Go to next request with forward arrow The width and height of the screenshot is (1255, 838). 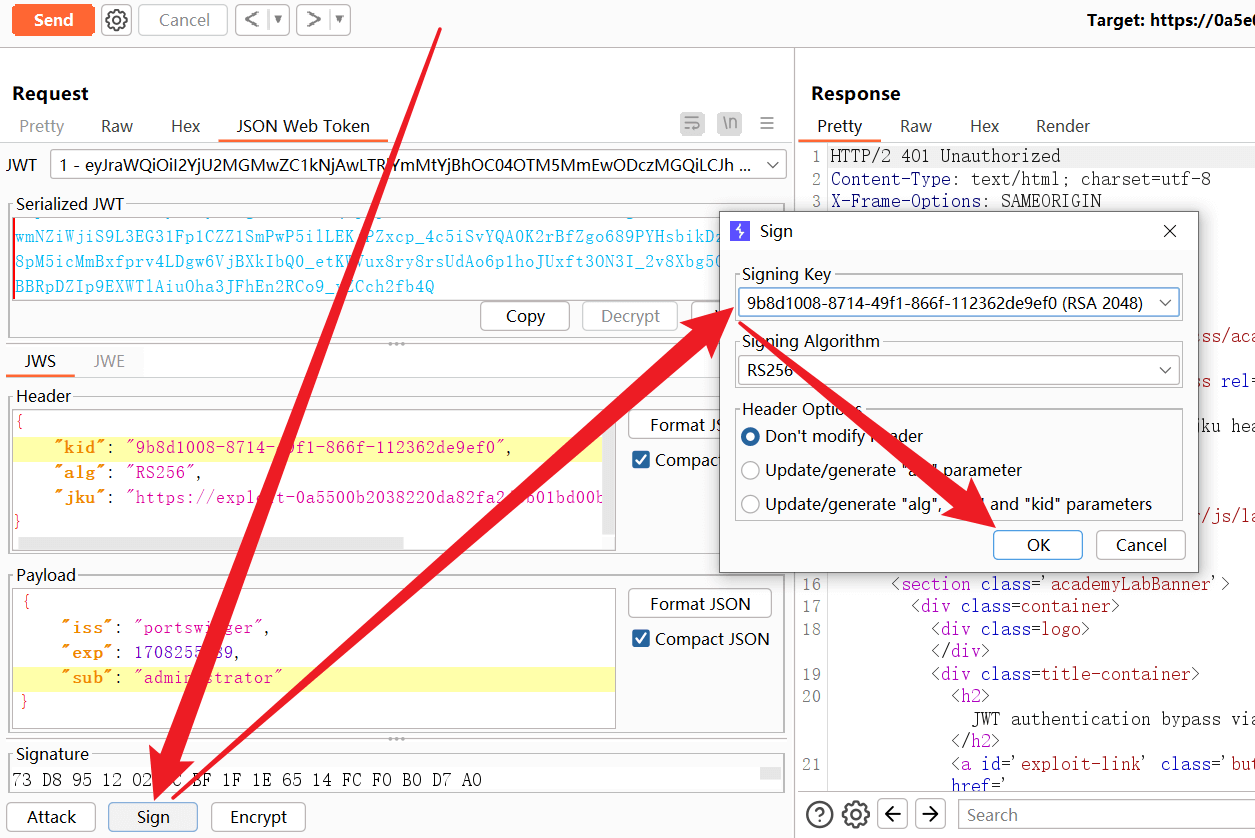pyautogui.click(x=314, y=20)
